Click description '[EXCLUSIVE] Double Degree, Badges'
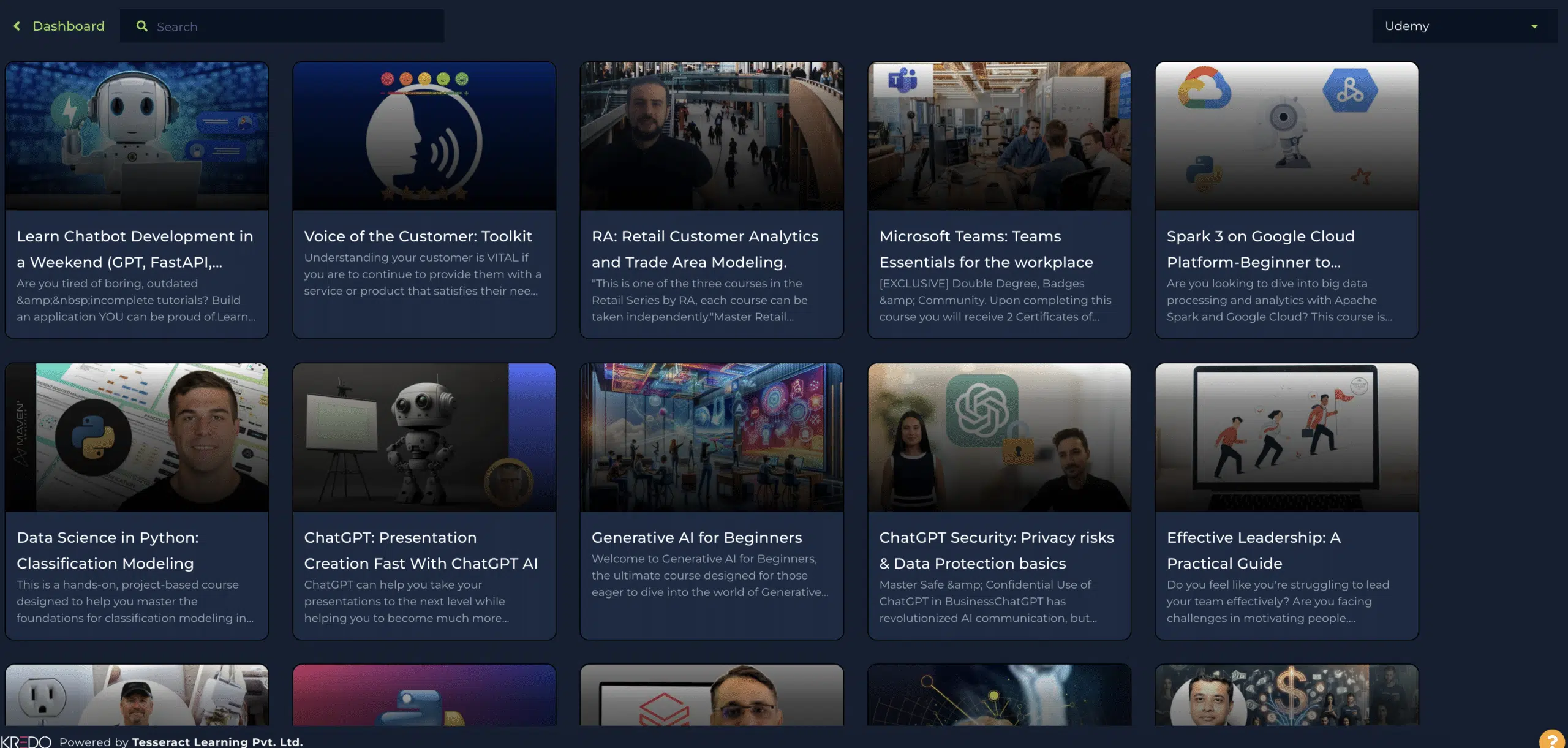 click(995, 300)
